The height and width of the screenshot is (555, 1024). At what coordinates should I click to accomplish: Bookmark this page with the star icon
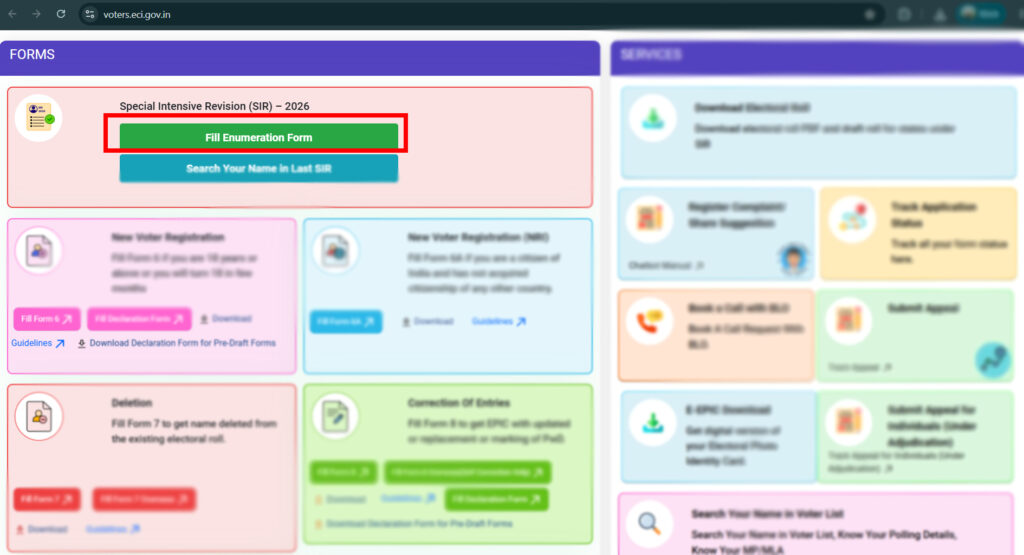pos(869,14)
